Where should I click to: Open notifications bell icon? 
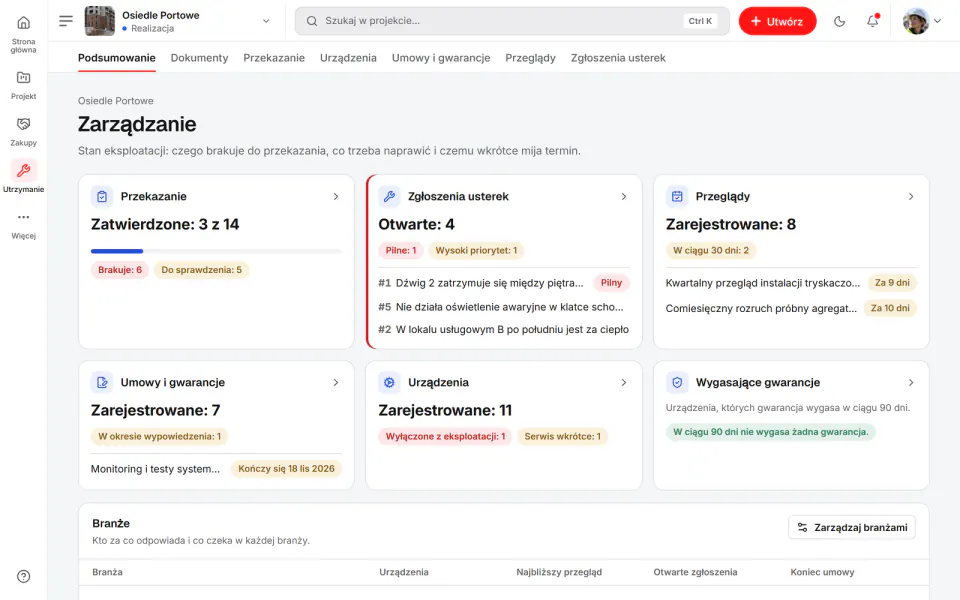coord(872,21)
